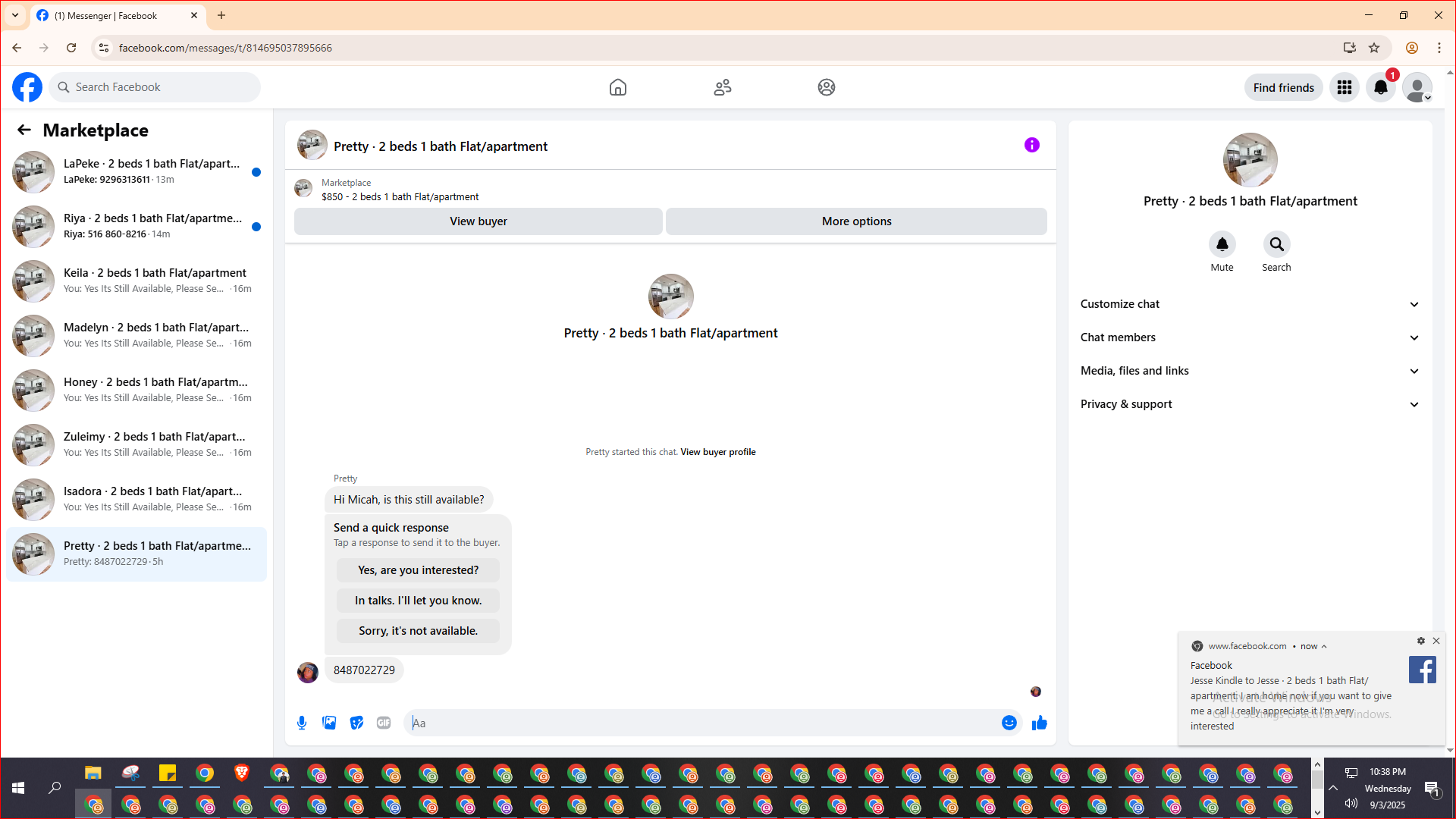1456x819 pixels.
Task: Open the Facebook menu grid icon
Action: tap(1345, 87)
